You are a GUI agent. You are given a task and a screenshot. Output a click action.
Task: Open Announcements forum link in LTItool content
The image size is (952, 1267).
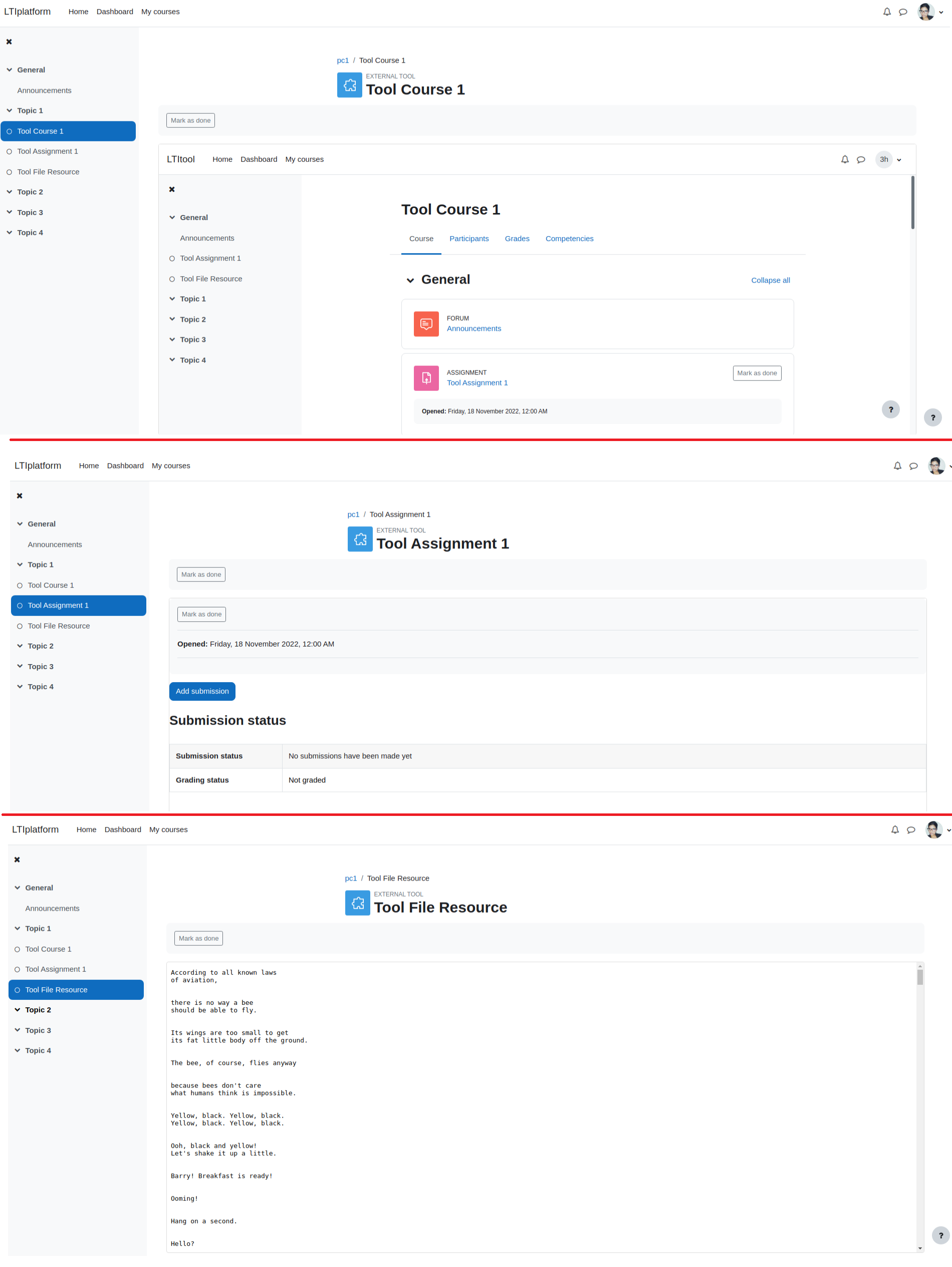pyautogui.click(x=473, y=328)
